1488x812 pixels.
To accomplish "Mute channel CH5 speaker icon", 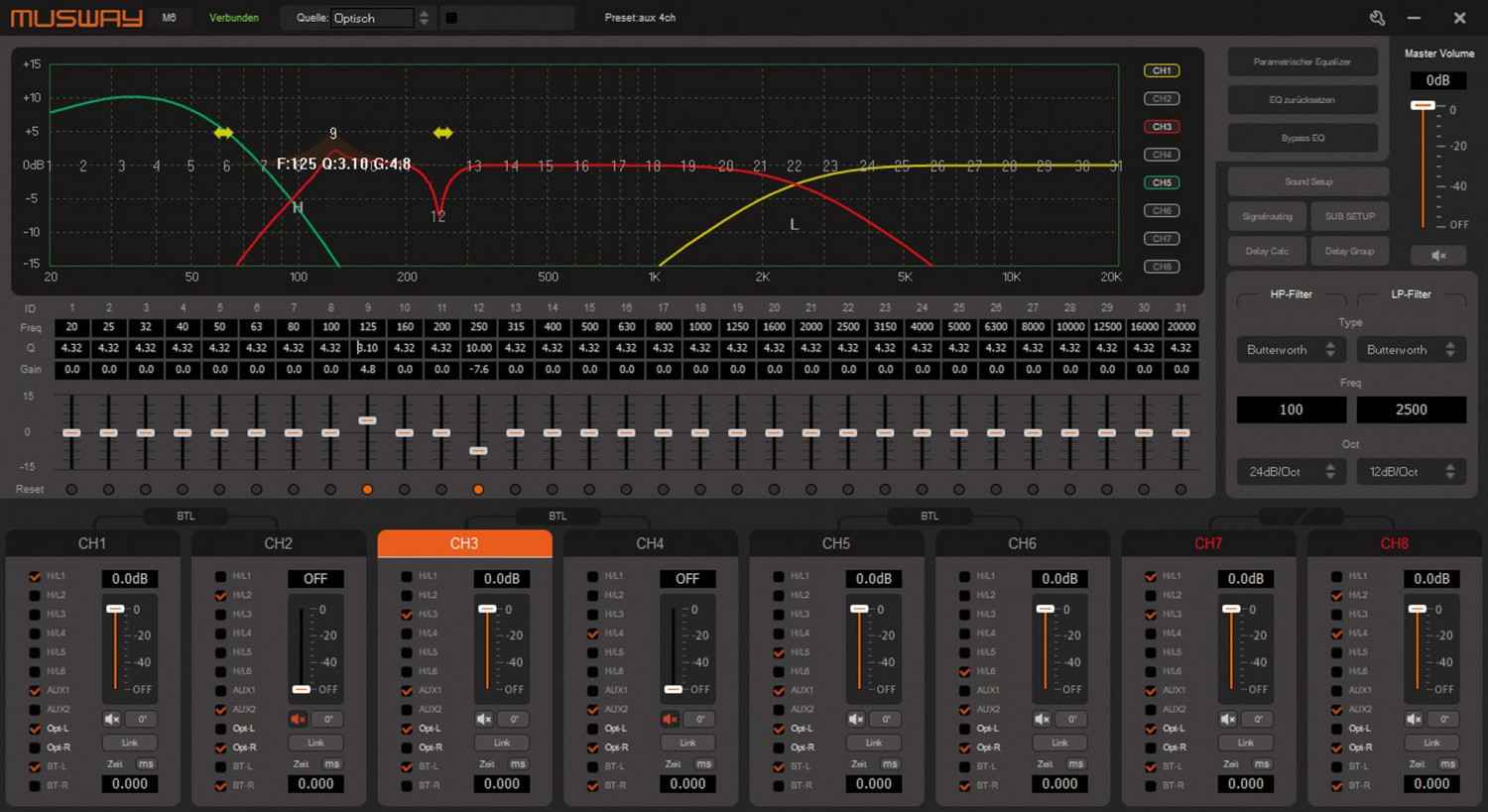I will [x=856, y=719].
